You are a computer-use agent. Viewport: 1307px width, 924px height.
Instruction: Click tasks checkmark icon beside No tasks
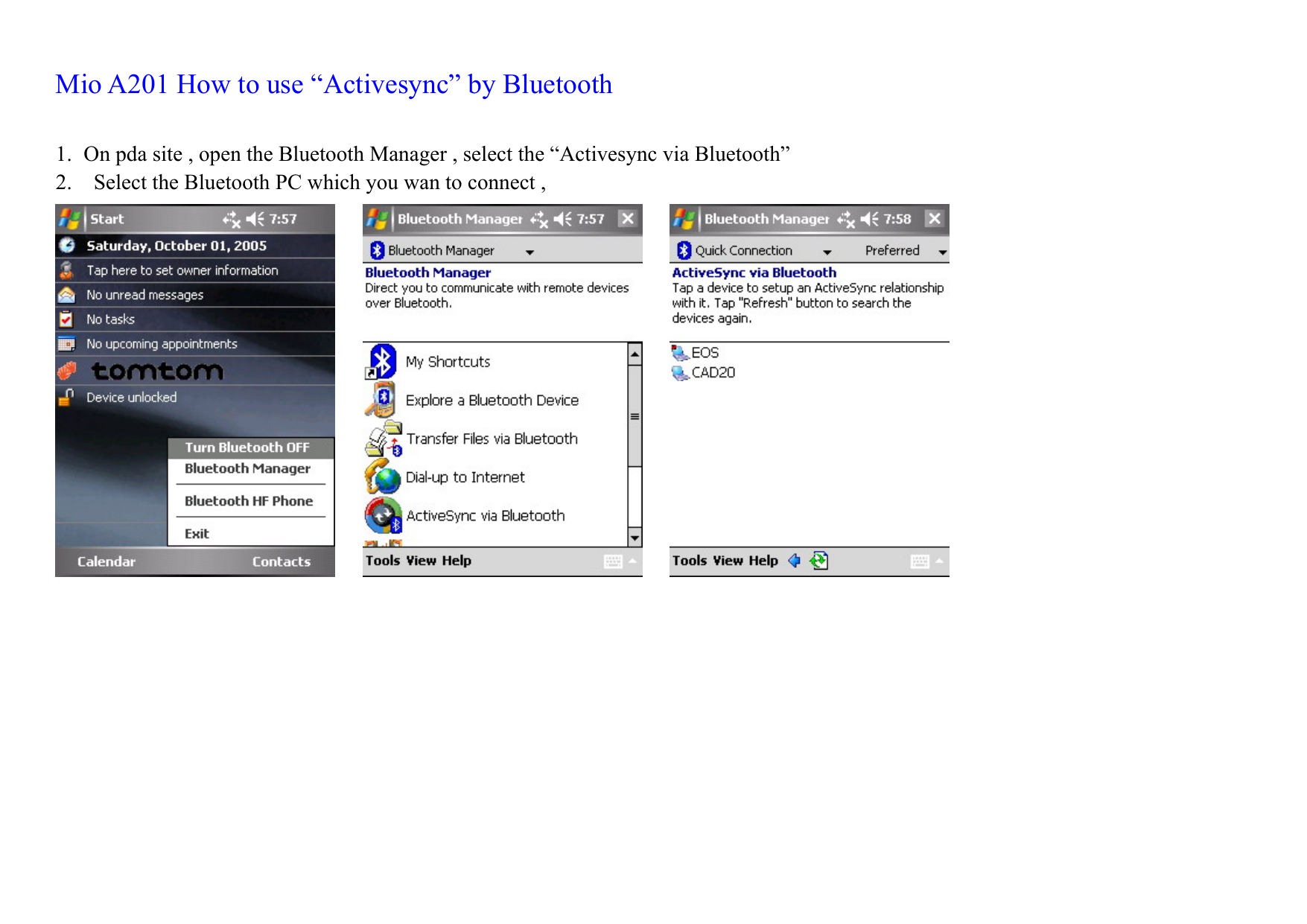[66, 319]
